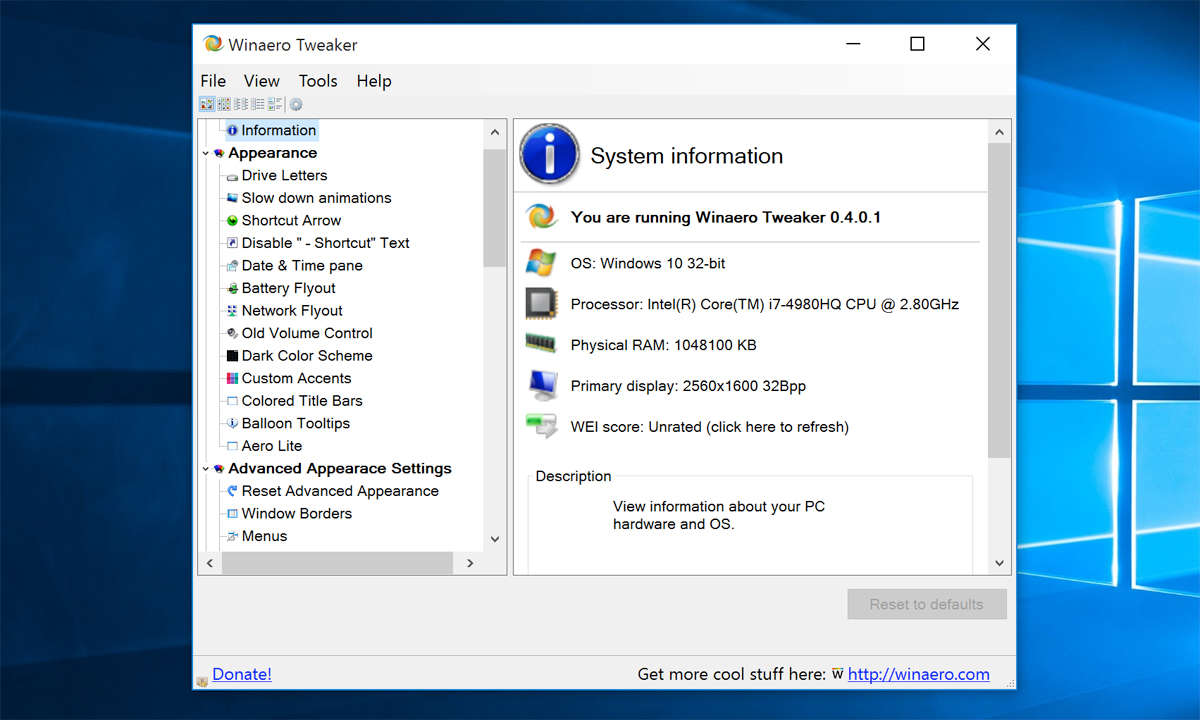Select the Date & Time pane item
The image size is (1200, 720).
click(x=302, y=266)
